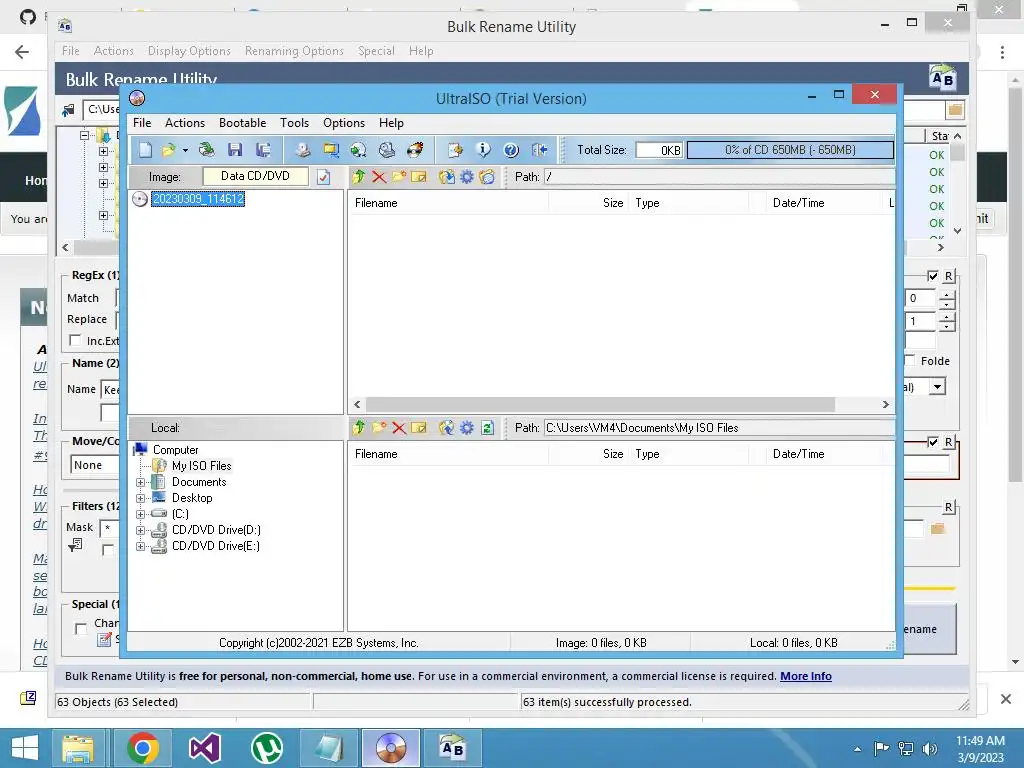This screenshot has height=768, width=1024.
Task: Click the gear settings icon in Image toolbar
Action: click(467, 177)
